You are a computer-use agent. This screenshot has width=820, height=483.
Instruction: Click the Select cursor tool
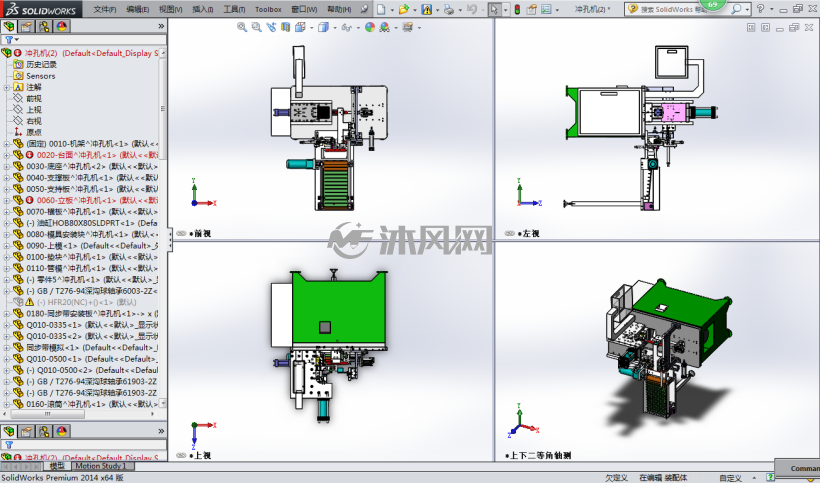pyautogui.click(x=494, y=9)
